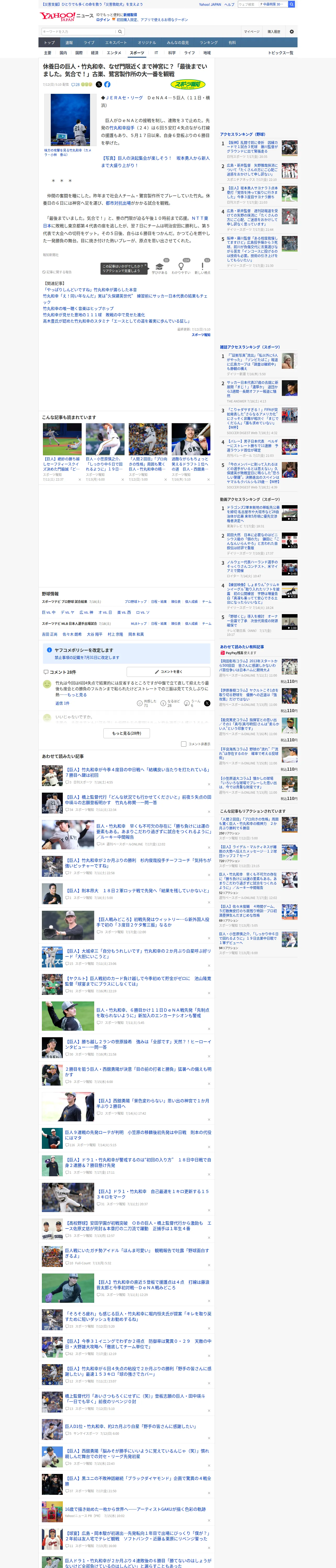
Task: Toggle the コメント非表示 checkbox
Action: click(183, 744)
